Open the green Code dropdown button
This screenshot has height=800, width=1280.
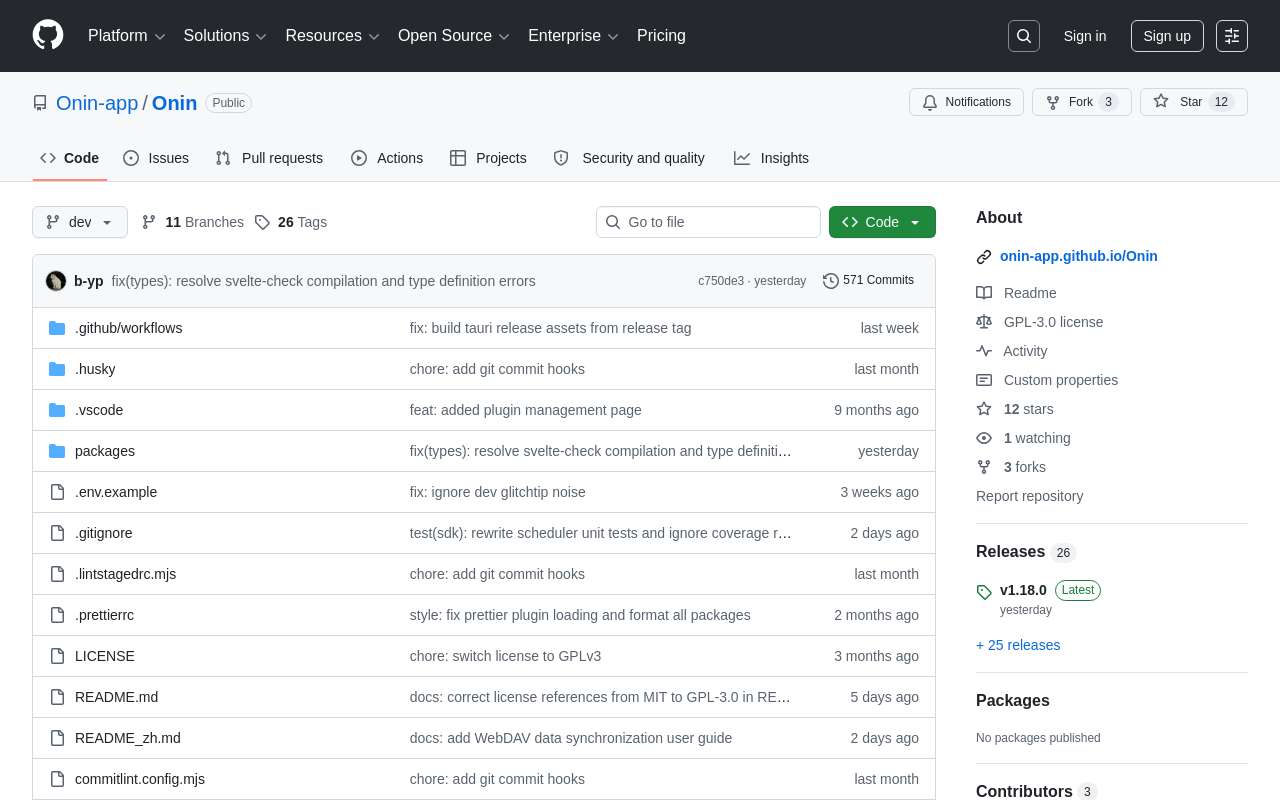[882, 222]
